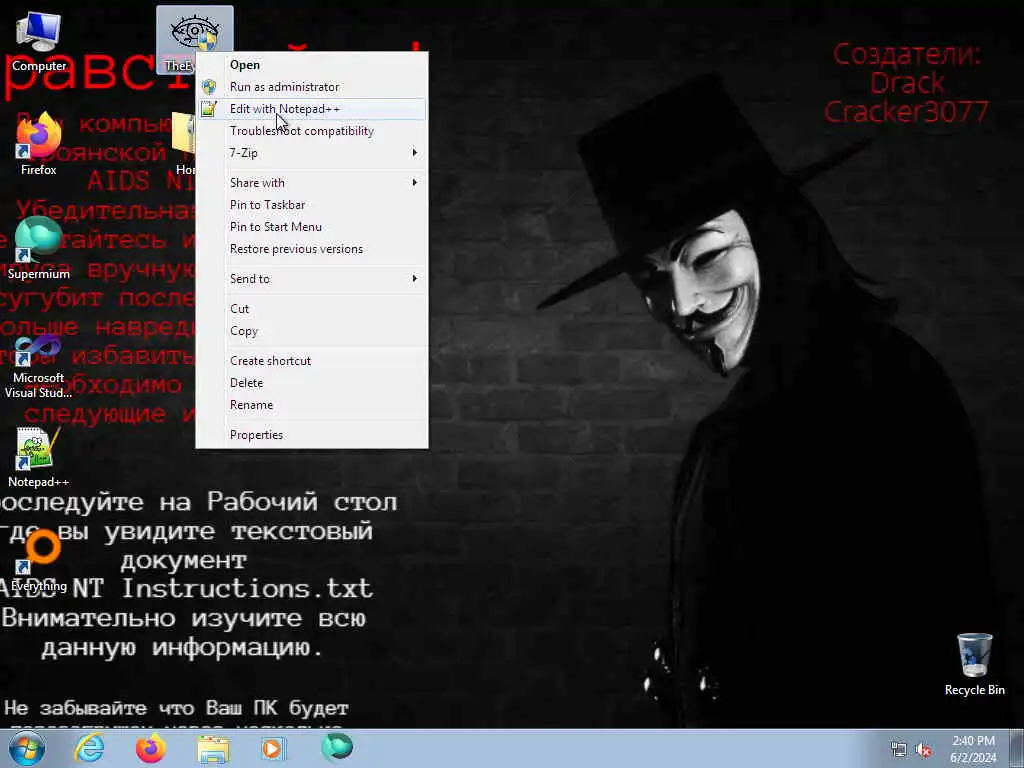This screenshot has height=768, width=1024.
Task: Select the Supermium desktop shortcut
Action: [x=39, y=249]
